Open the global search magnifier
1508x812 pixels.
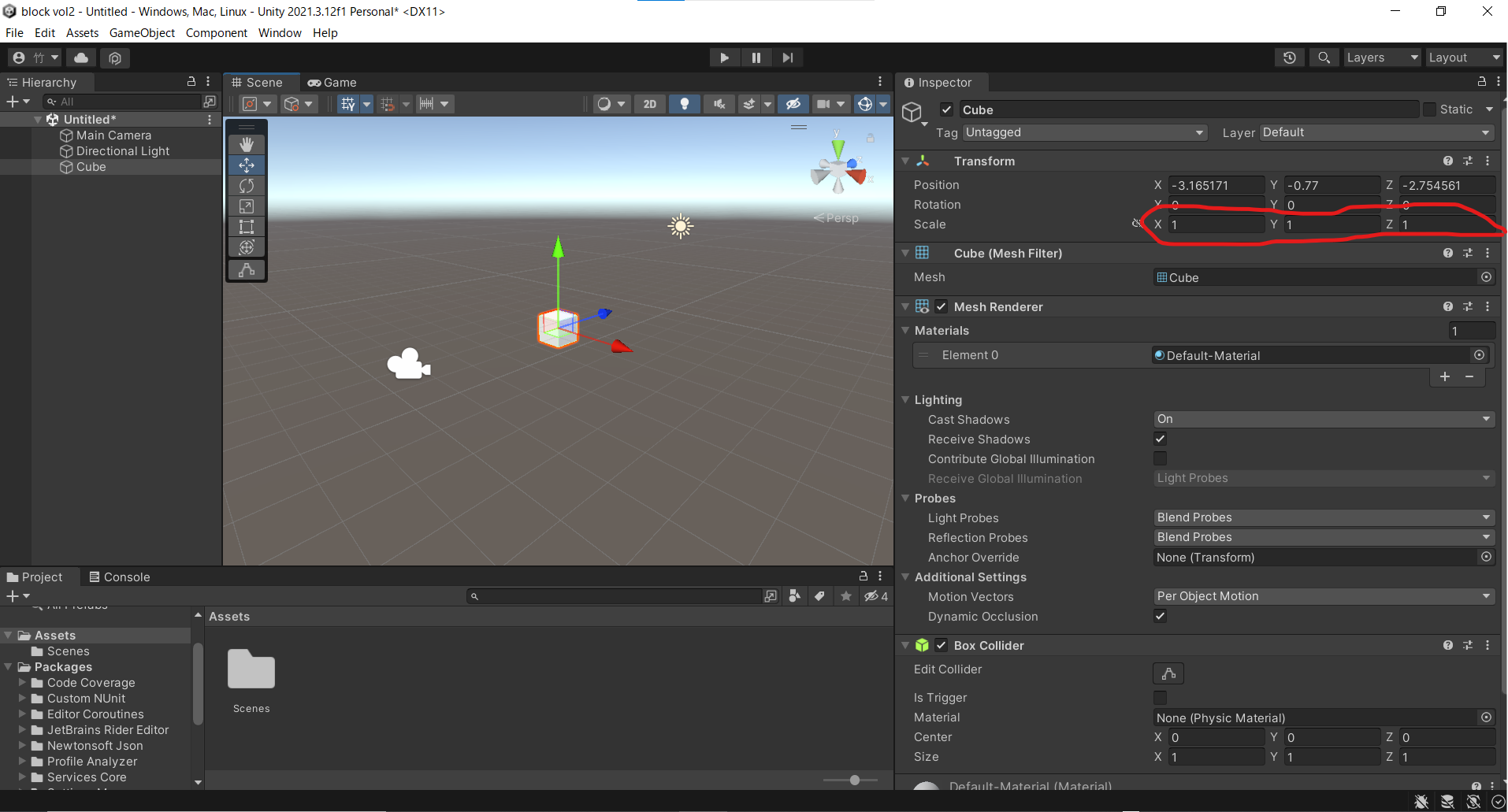click(x=1324, y=57)
